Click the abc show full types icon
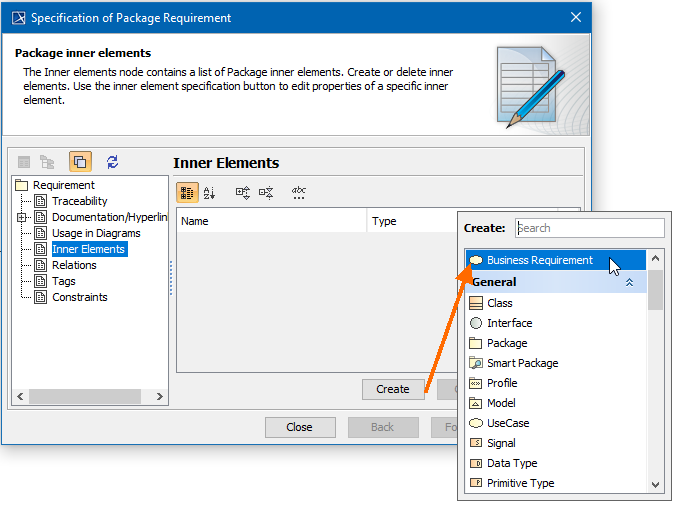Screen dimensions: 689x510 click(299, 192)
